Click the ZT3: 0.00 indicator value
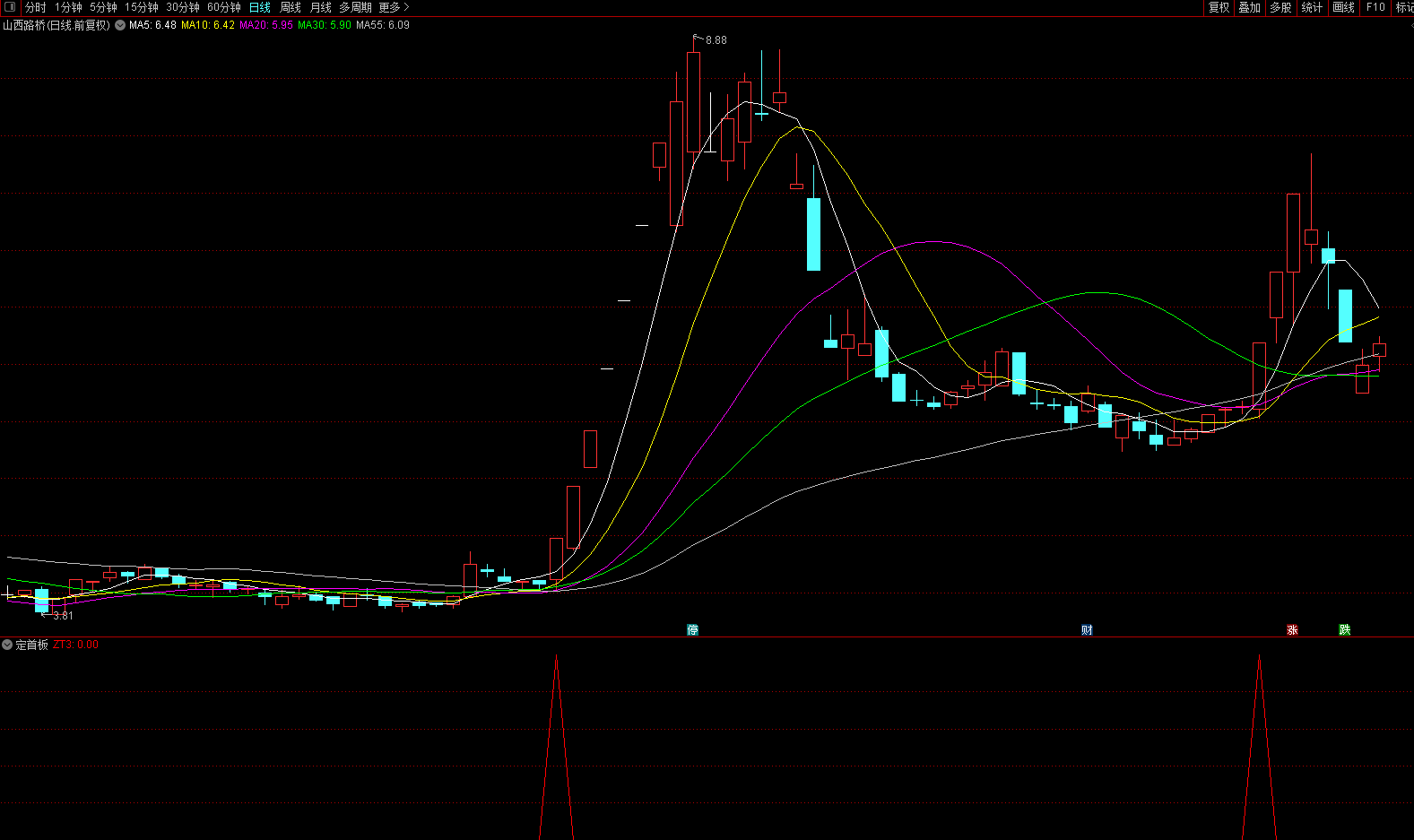 tap(76, 645)
